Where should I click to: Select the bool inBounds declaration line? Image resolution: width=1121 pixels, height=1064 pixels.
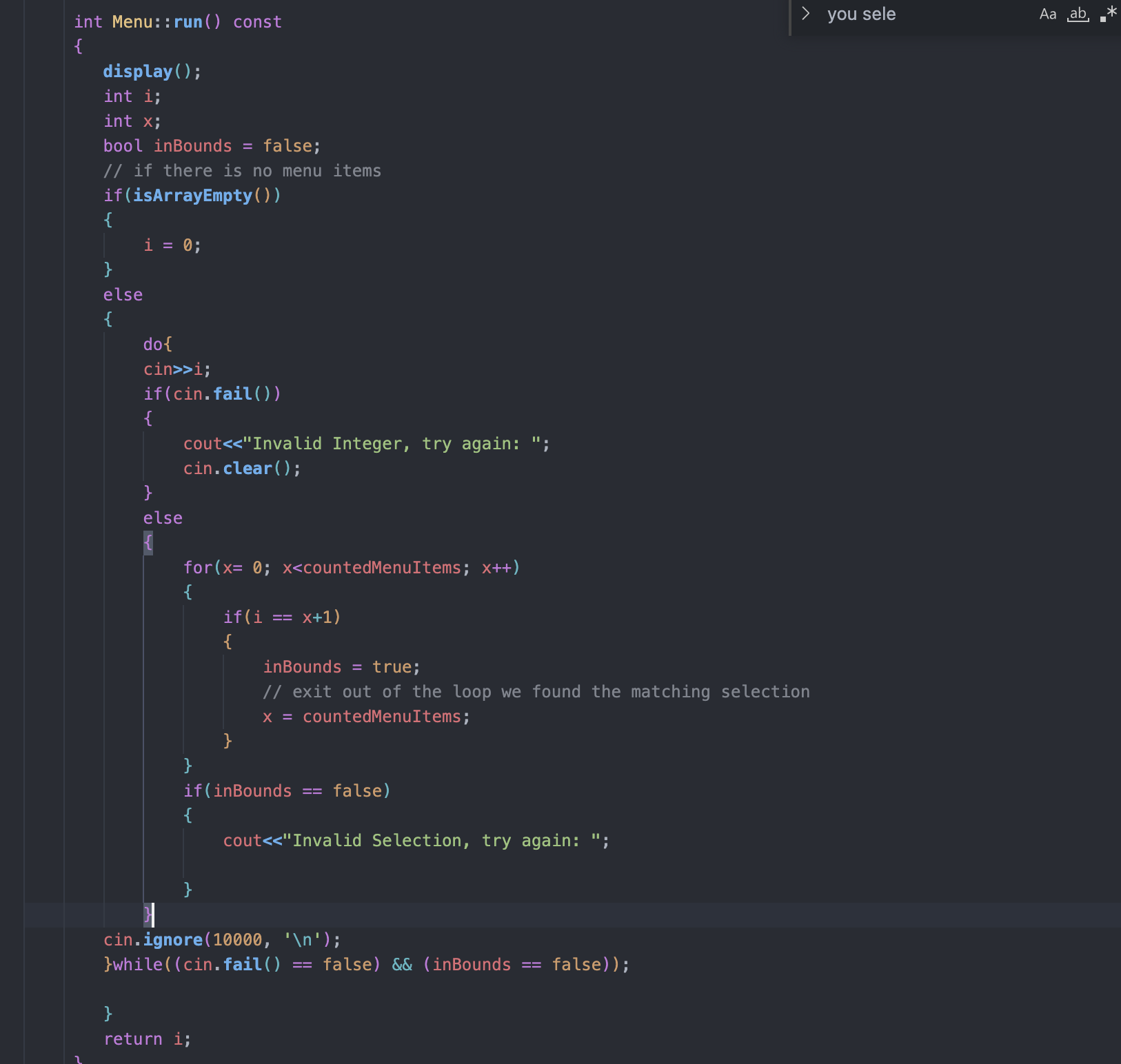pyautogui.click(x=210, y=145)
